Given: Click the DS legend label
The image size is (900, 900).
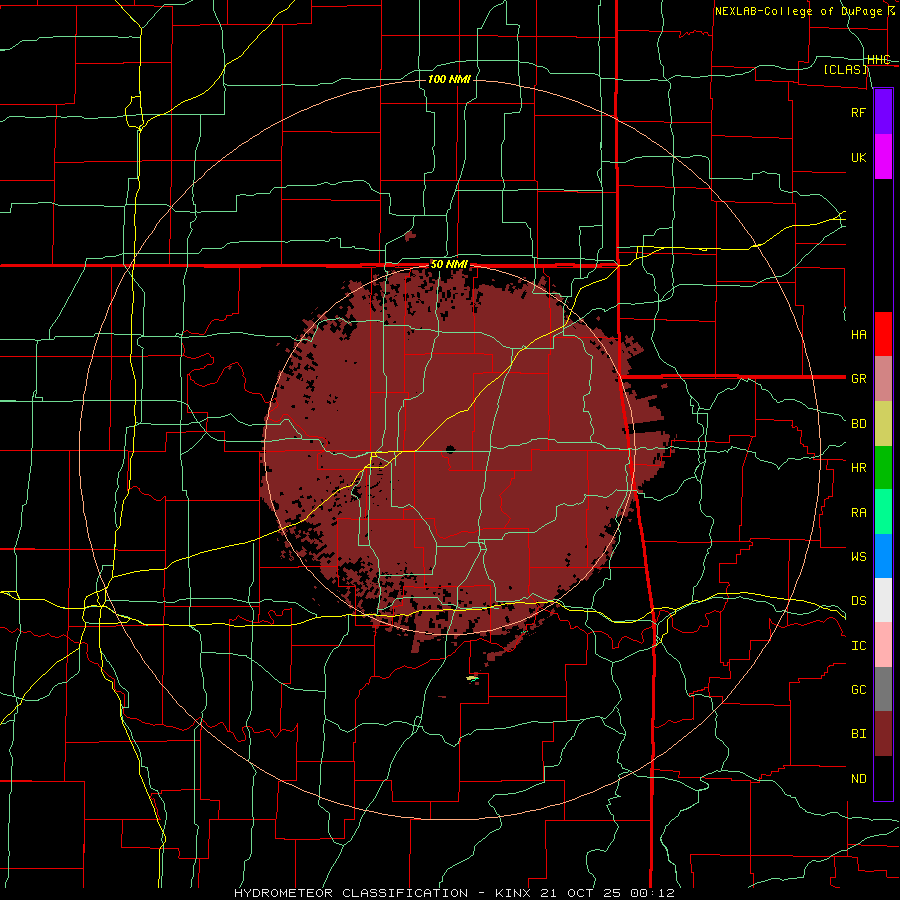Looking at the screenshot, I should [858, 601].
